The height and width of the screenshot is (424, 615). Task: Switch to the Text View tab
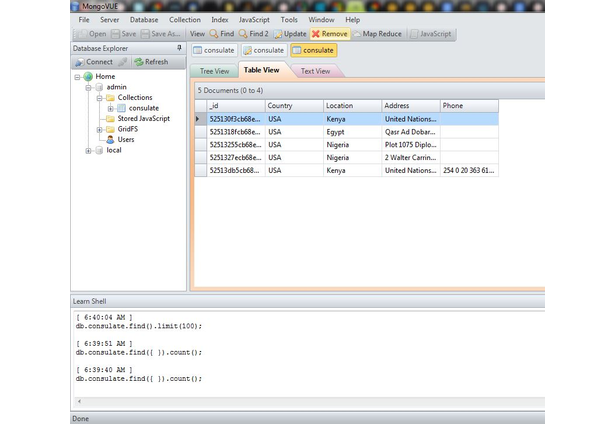(x=315, y=71)
